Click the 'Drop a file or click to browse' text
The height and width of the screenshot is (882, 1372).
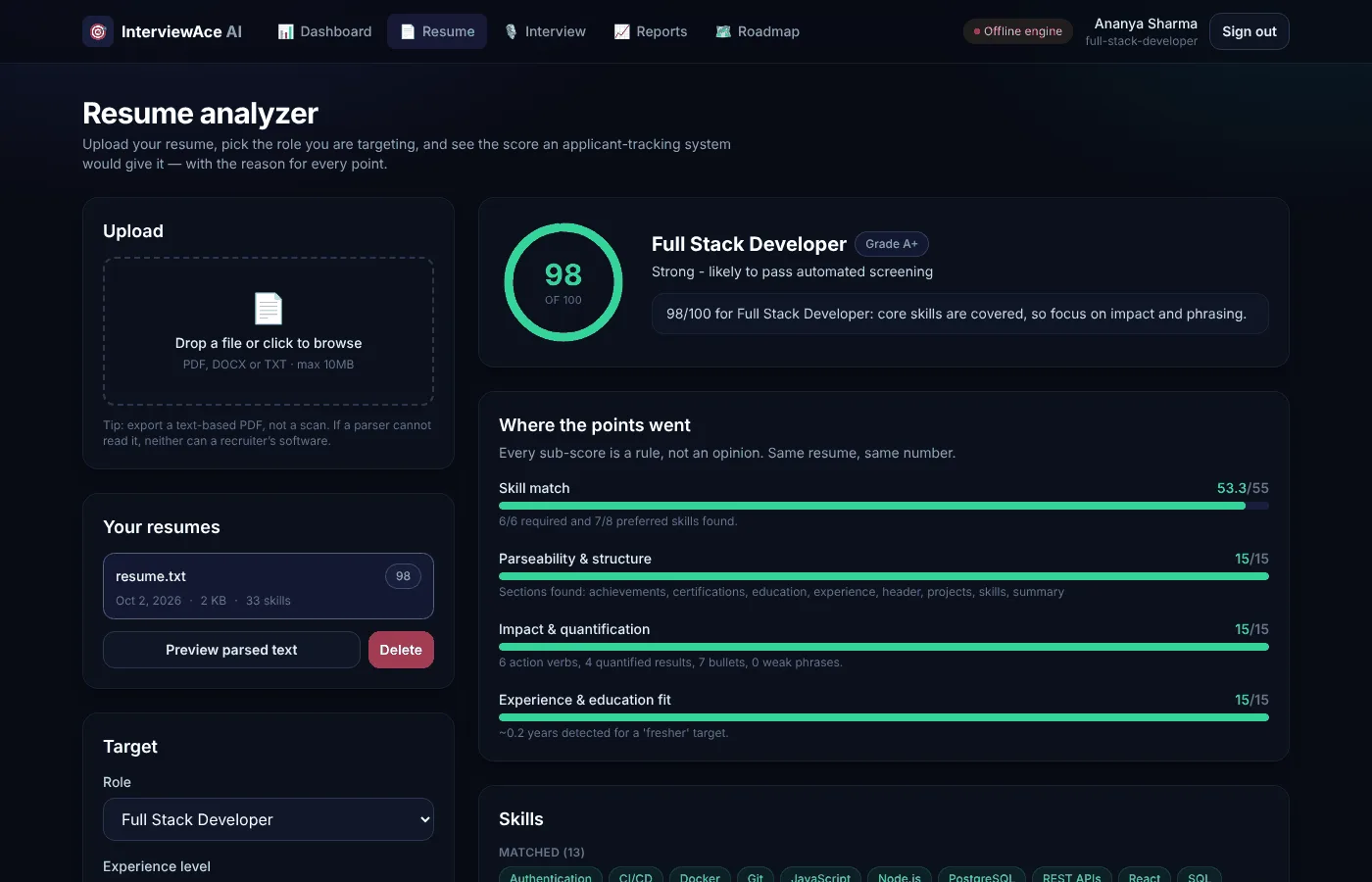269,343
